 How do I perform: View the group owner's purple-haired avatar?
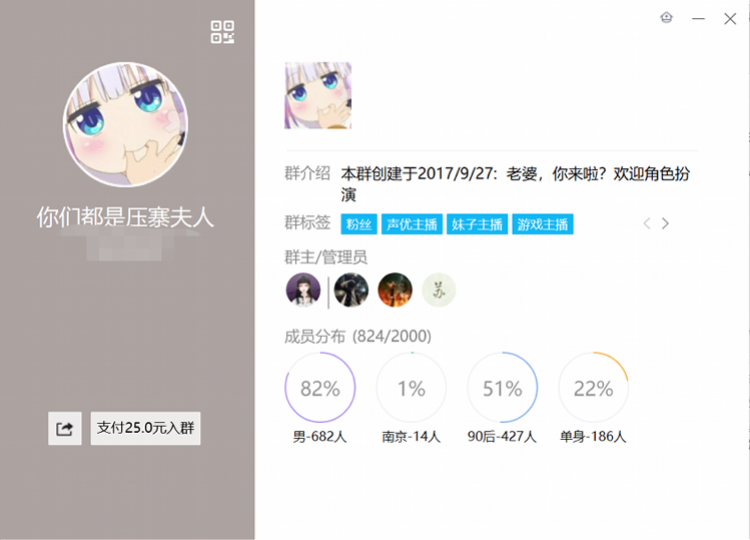(x=303, y=290)
